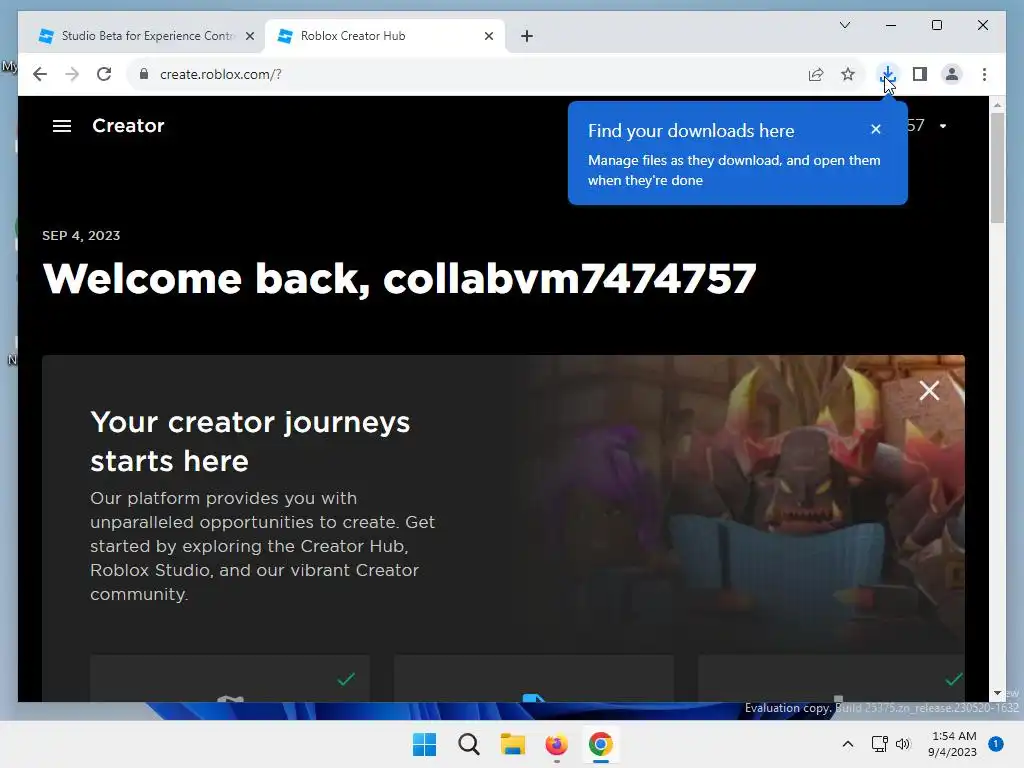Select 'Welcome back, collabvm7474757' heading
Screen dimensions: 1024x768
tap(399, 279)
